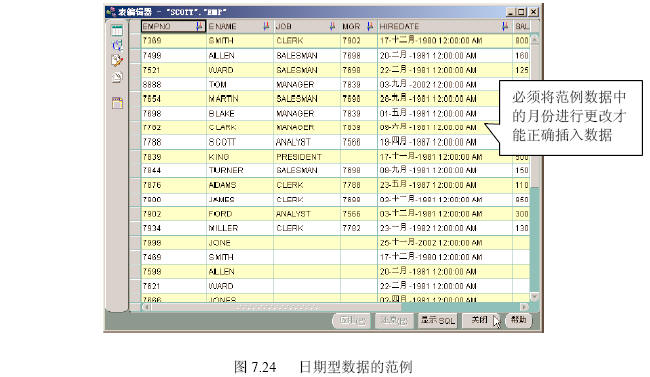Image resolution: width=650 pixels, height=377 pixels.
Task: Click the 显示 SQL button
Action: point(437,321)
